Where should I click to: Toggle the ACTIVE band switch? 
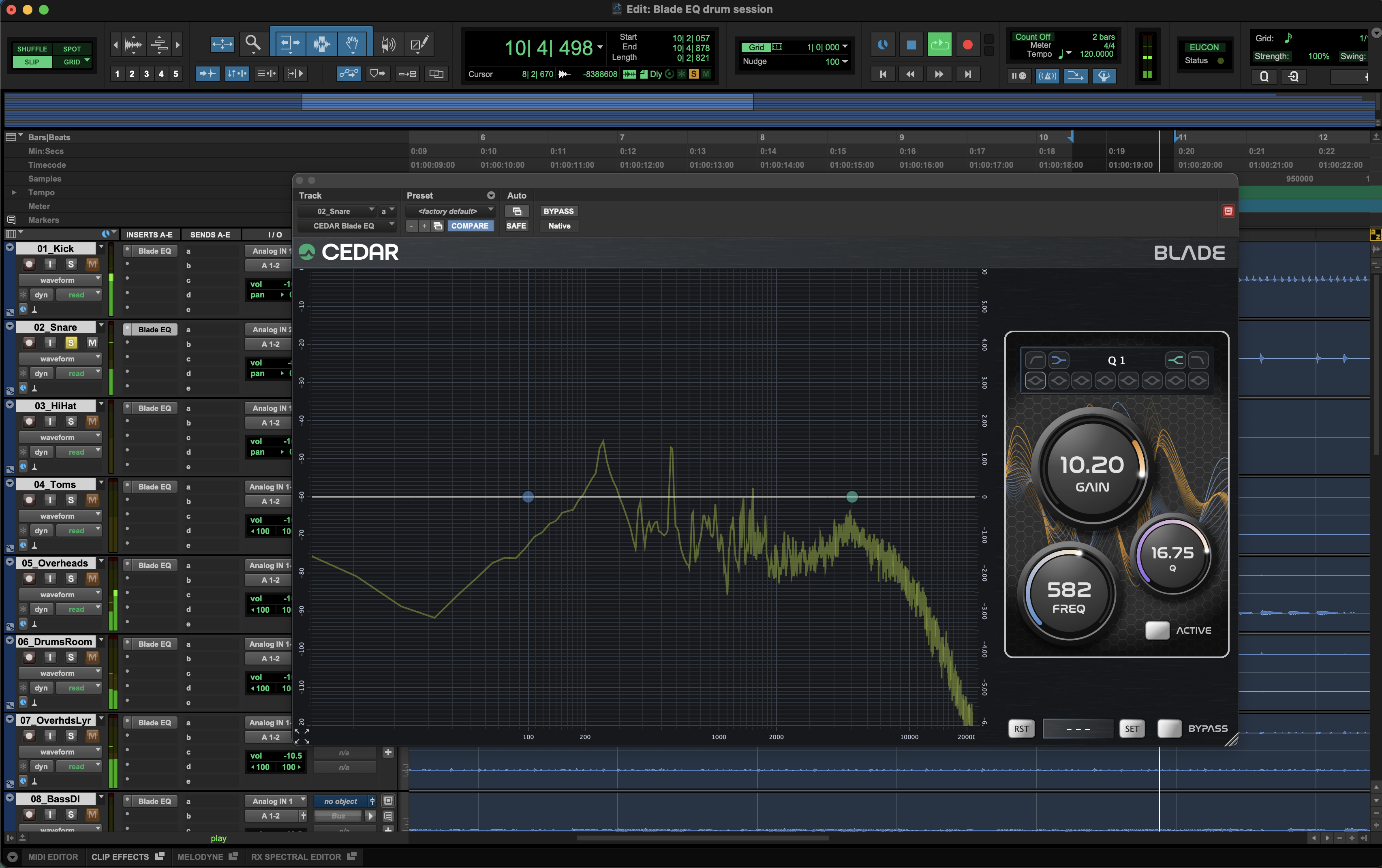(x=1157, y=630)
